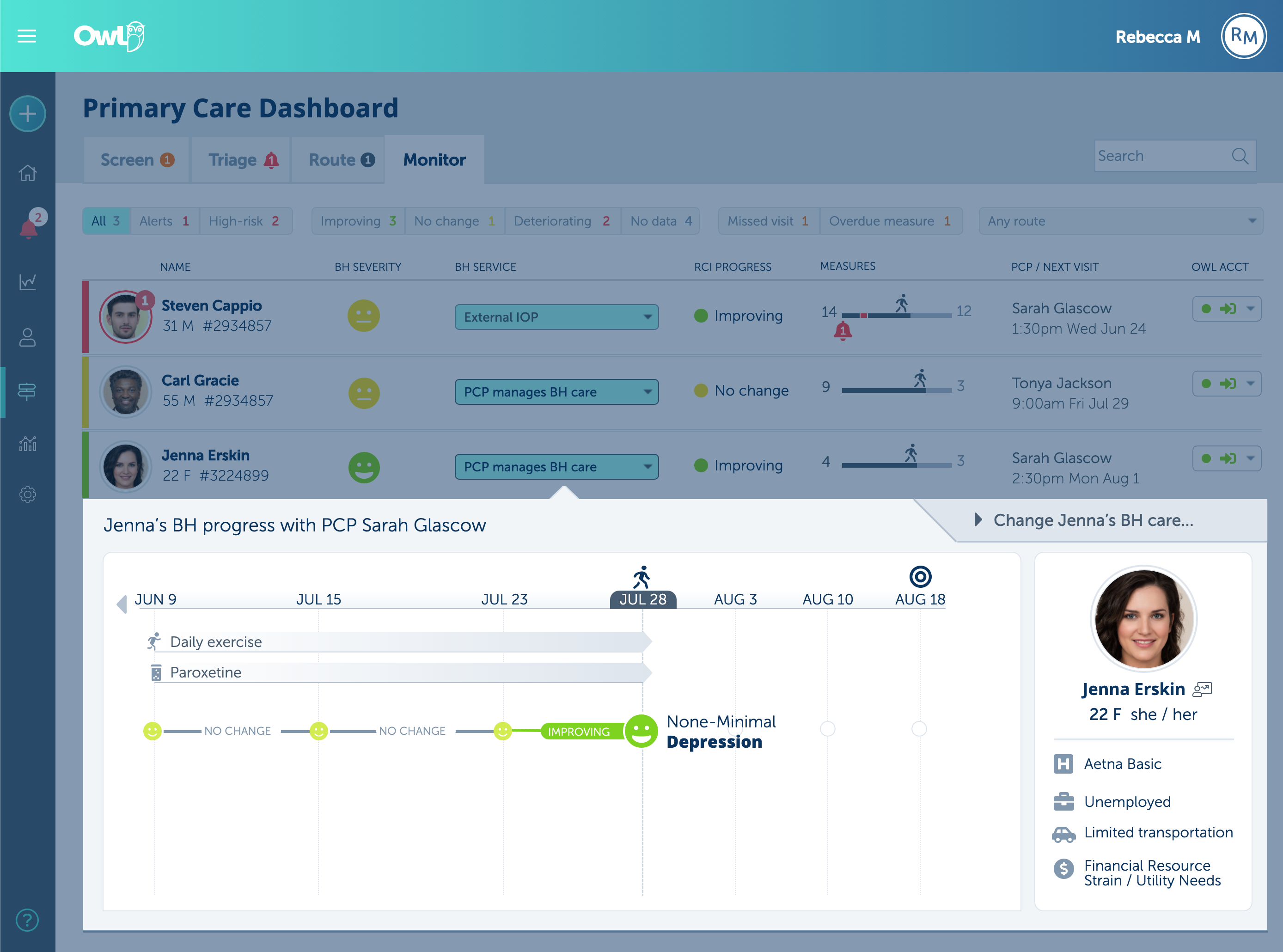Click Change Jenna's BH care button
This screenshot has height=952, width=1283.
tap(1092, 519)
